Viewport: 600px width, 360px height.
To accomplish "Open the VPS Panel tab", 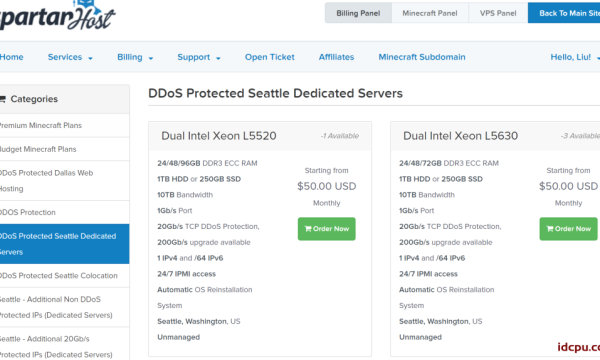I will pyautogui.click(x=498, y=13).
